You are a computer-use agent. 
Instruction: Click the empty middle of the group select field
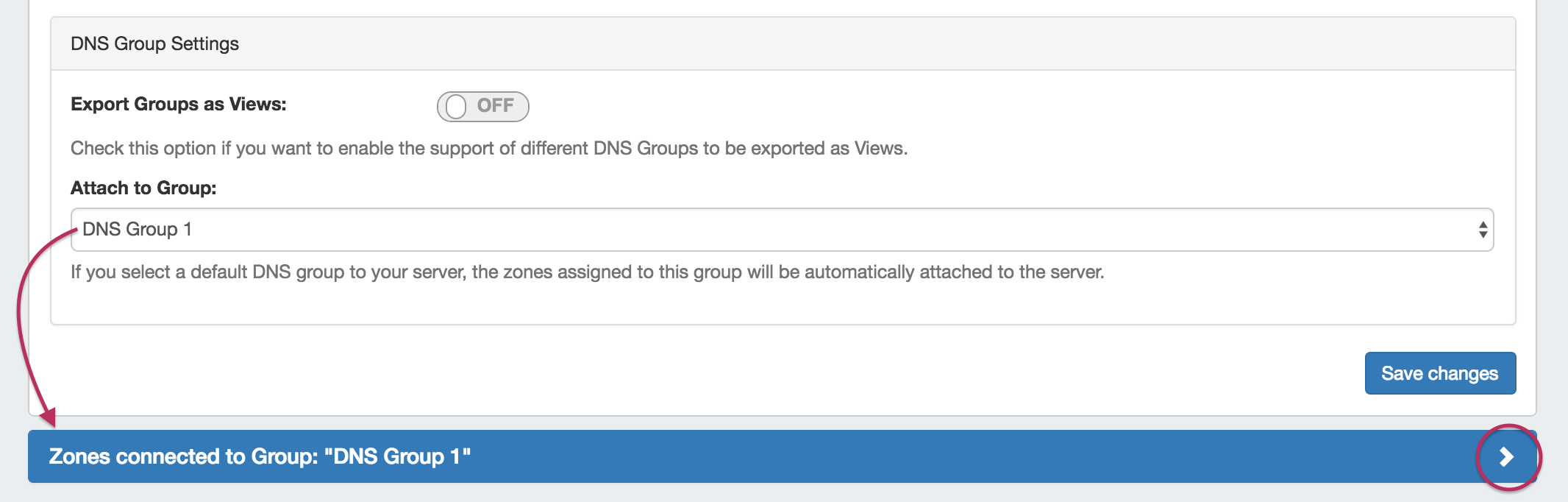click(809, 230)
